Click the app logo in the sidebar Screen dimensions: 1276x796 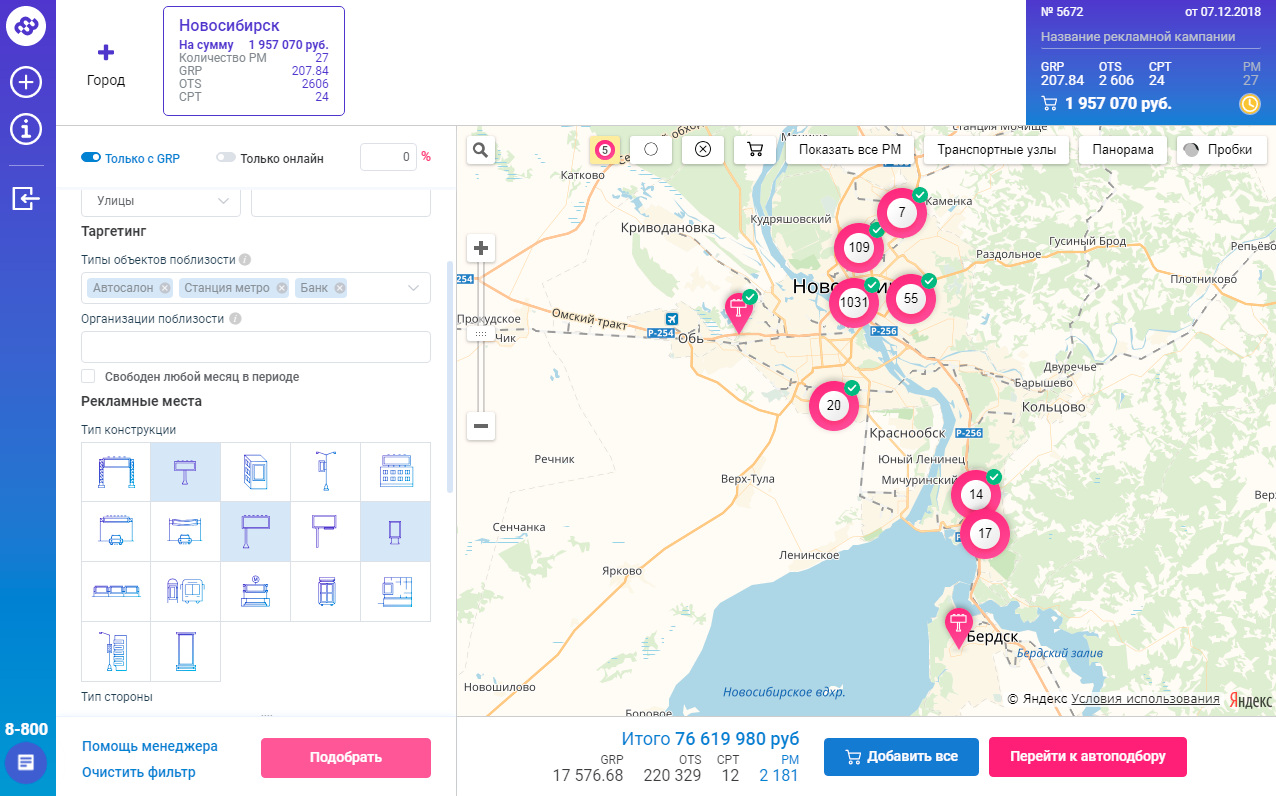pos(26,27)
